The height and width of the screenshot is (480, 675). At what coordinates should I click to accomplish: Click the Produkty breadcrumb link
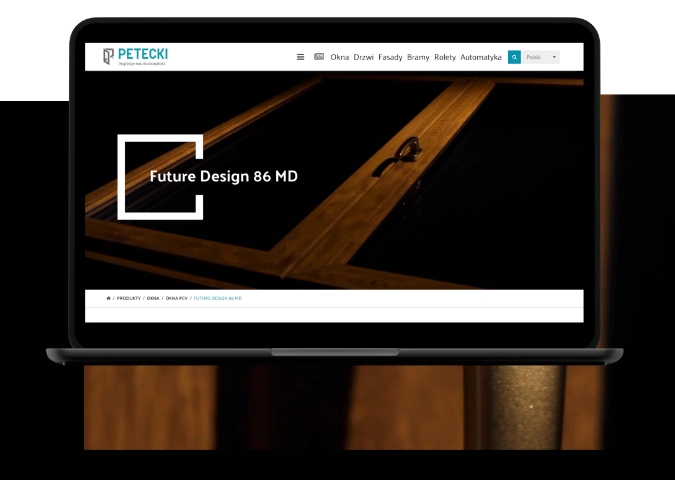128,298
